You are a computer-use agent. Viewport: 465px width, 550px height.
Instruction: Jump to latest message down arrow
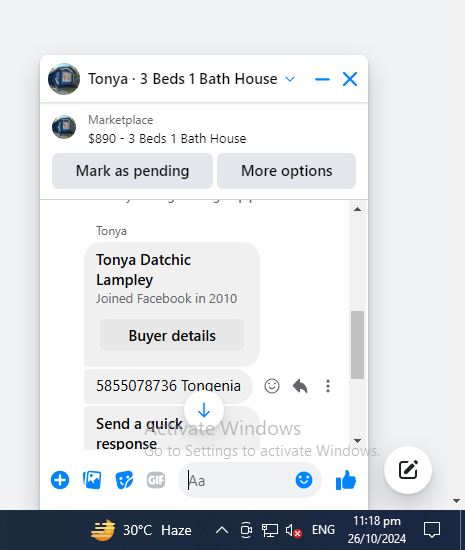pyautogui.click(x=204, y=410)
